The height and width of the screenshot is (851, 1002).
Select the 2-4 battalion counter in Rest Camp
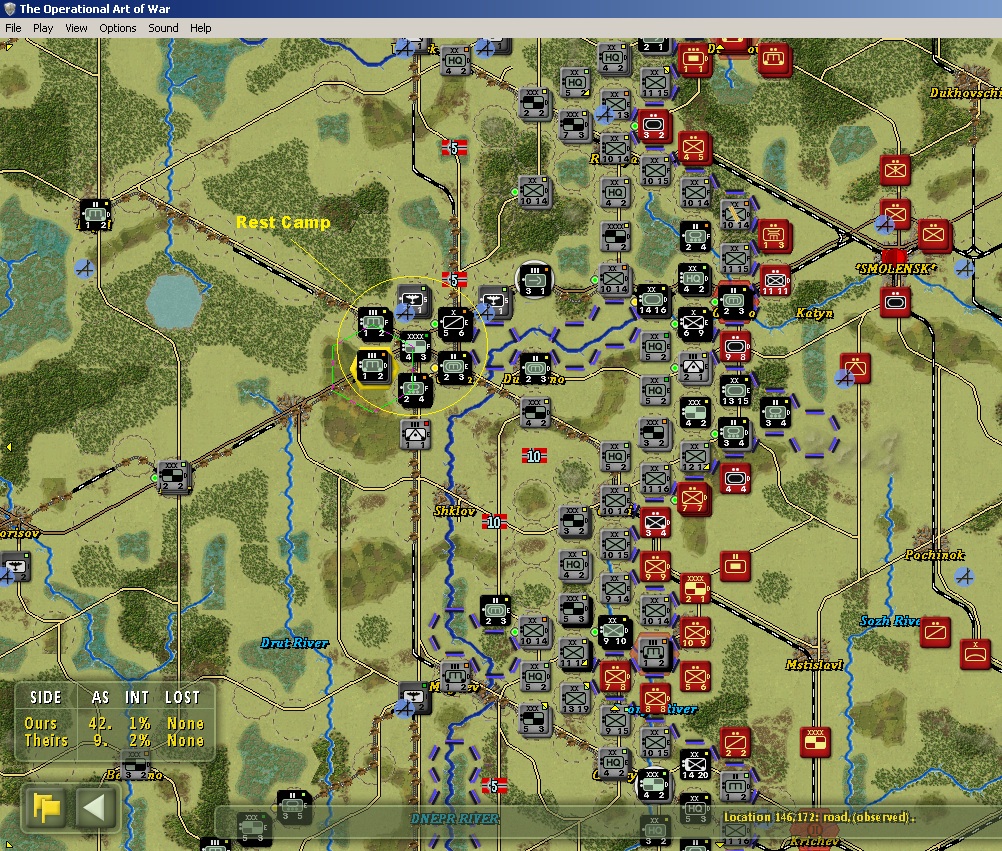click(x=413, y=389)
